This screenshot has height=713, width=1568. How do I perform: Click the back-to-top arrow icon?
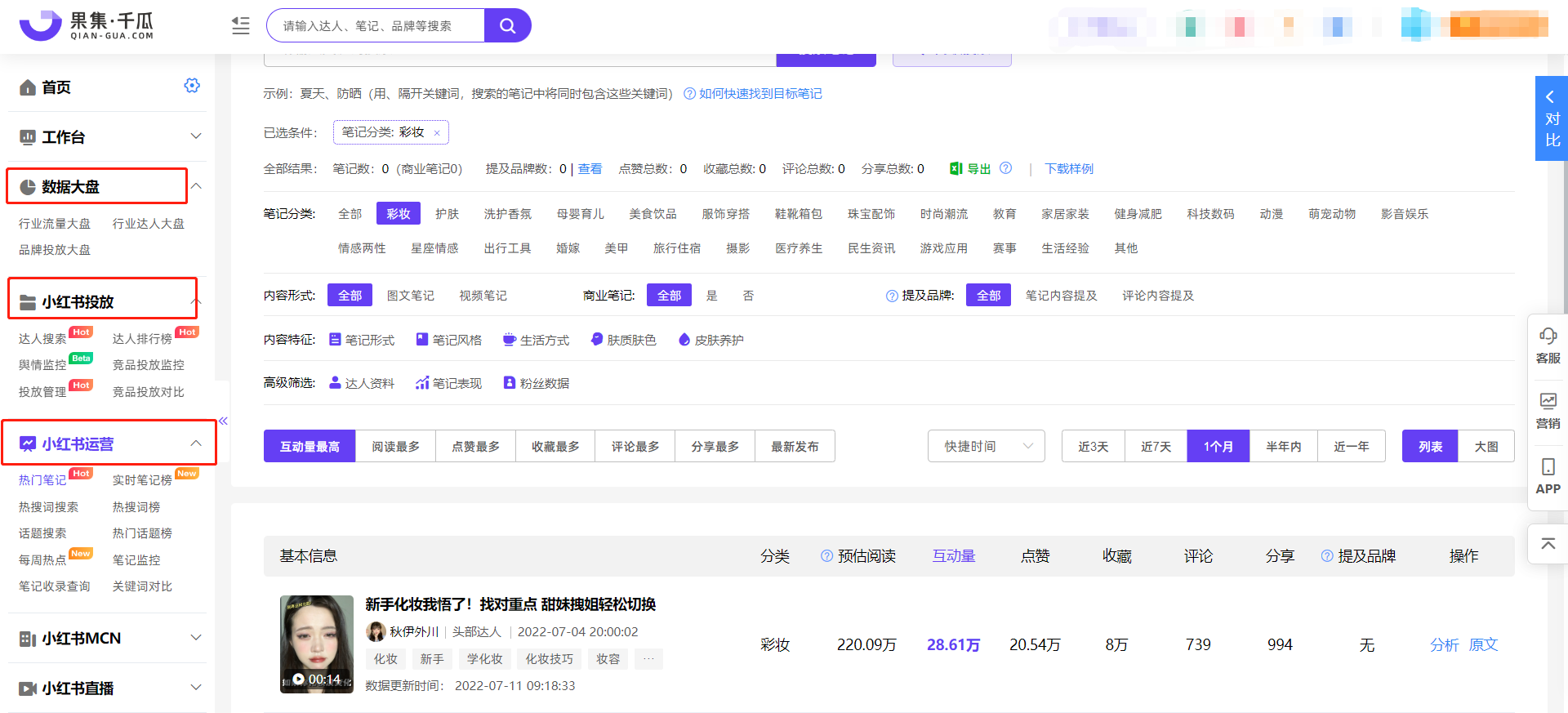[1548, 544]
